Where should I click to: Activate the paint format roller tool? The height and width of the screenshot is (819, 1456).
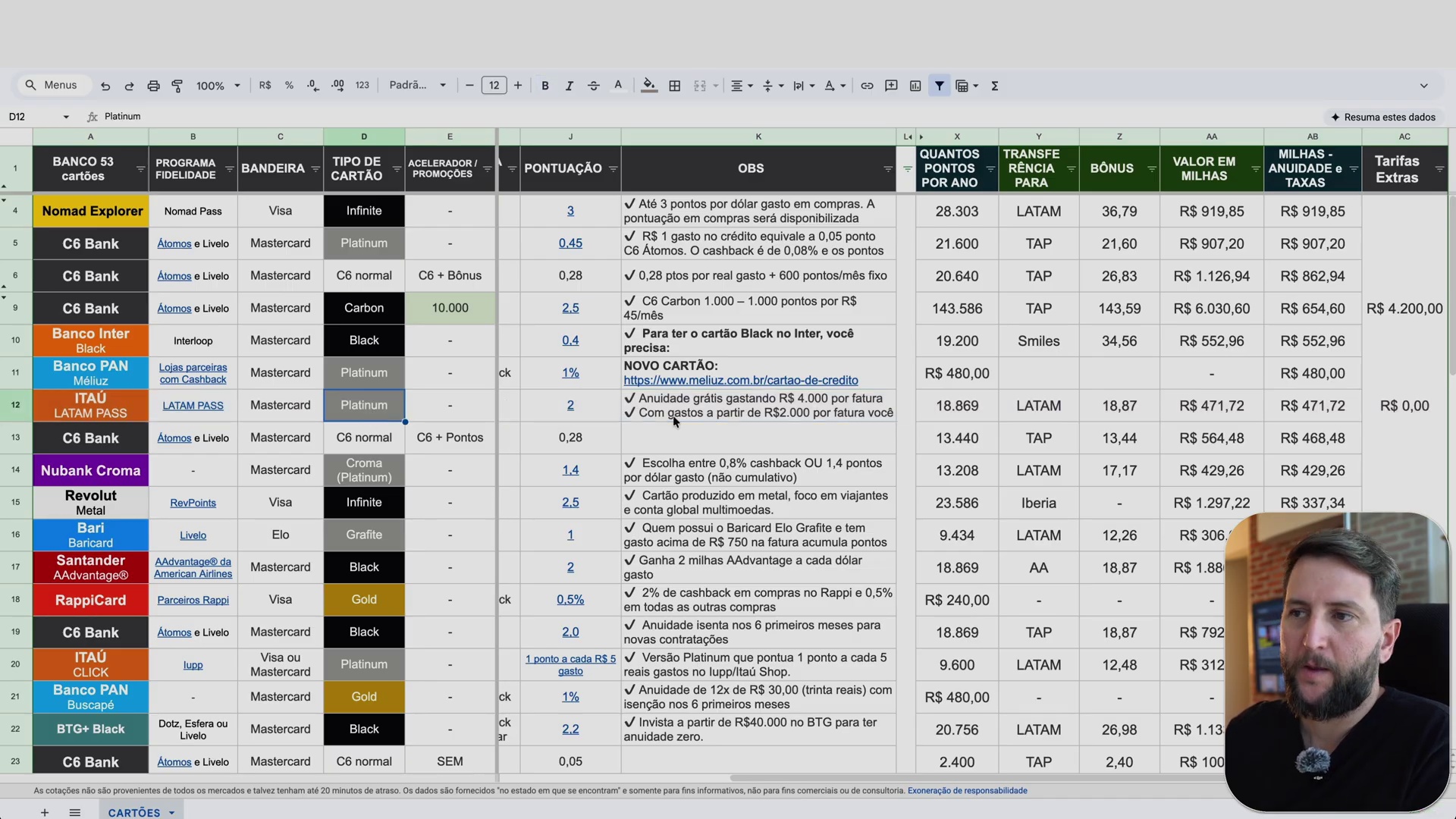tap(177, 86)
